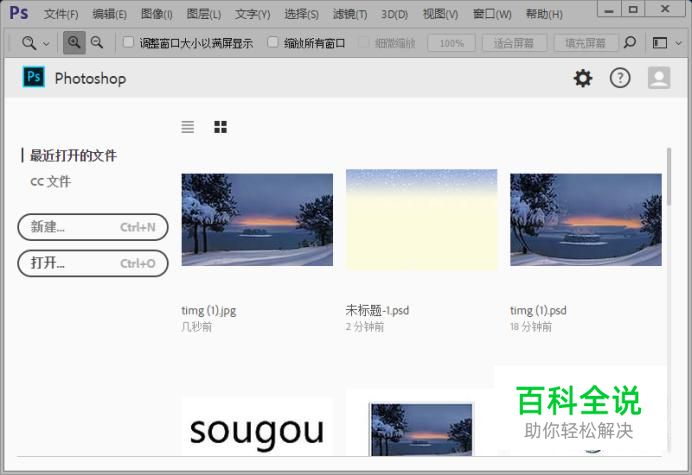Select the Zoom tool preset icon

click(29, 43)
